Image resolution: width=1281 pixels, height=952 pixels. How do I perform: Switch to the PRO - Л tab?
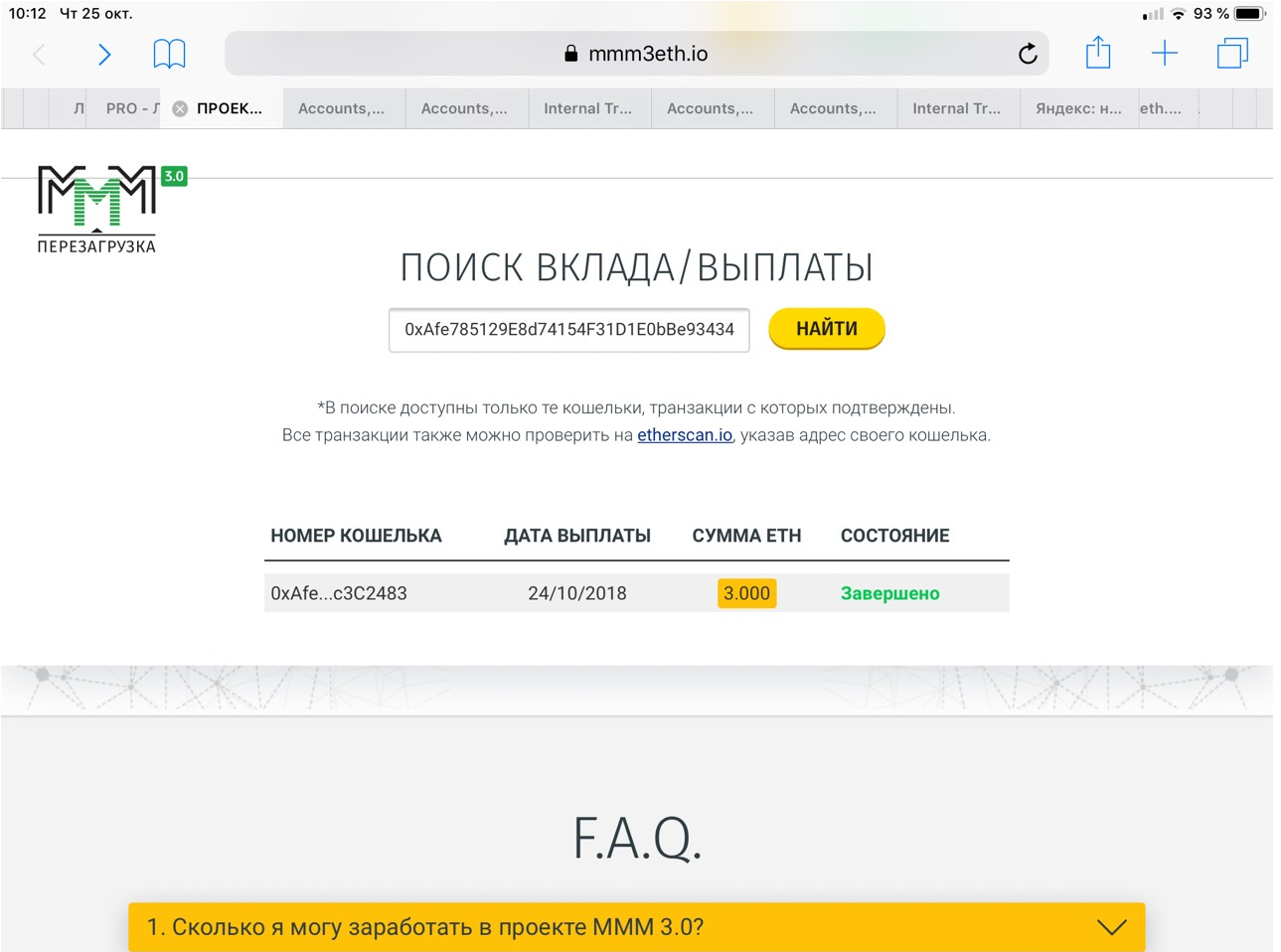126,109
